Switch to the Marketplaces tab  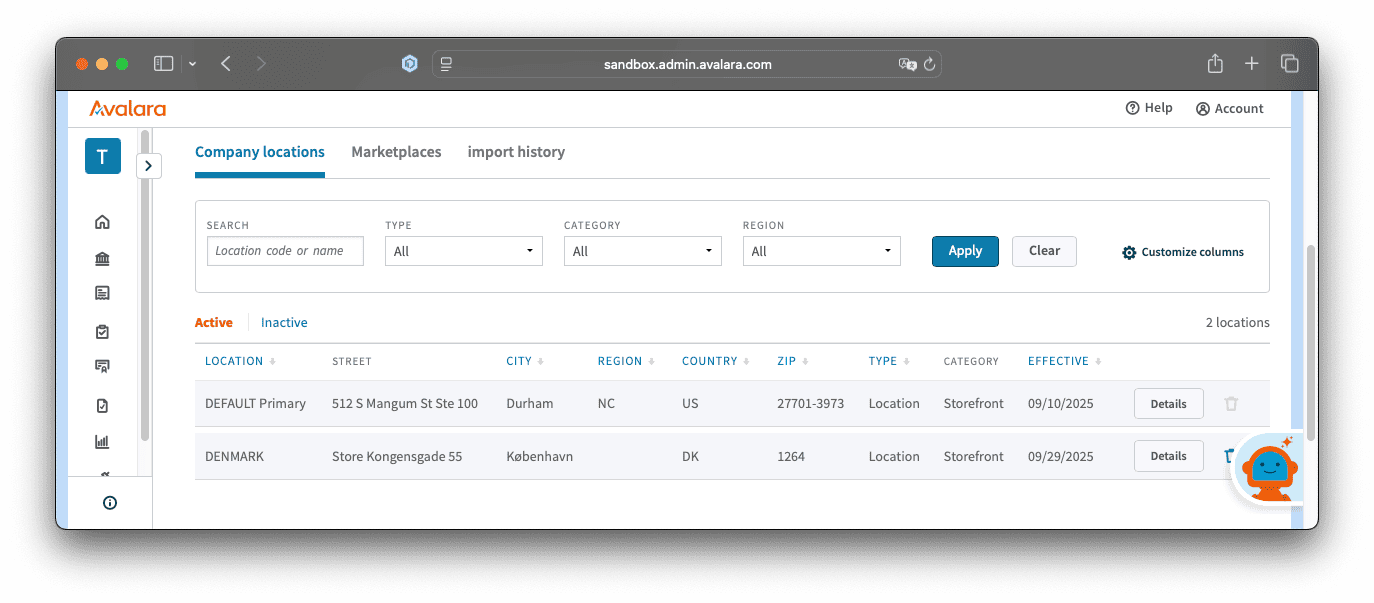coord(396,152)
